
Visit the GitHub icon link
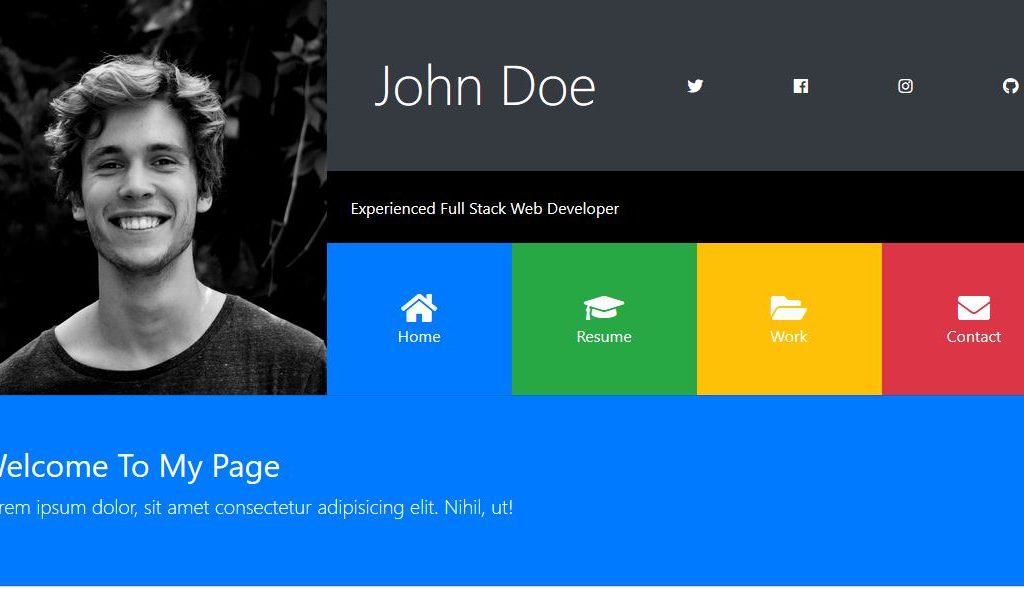(1010, 86)
